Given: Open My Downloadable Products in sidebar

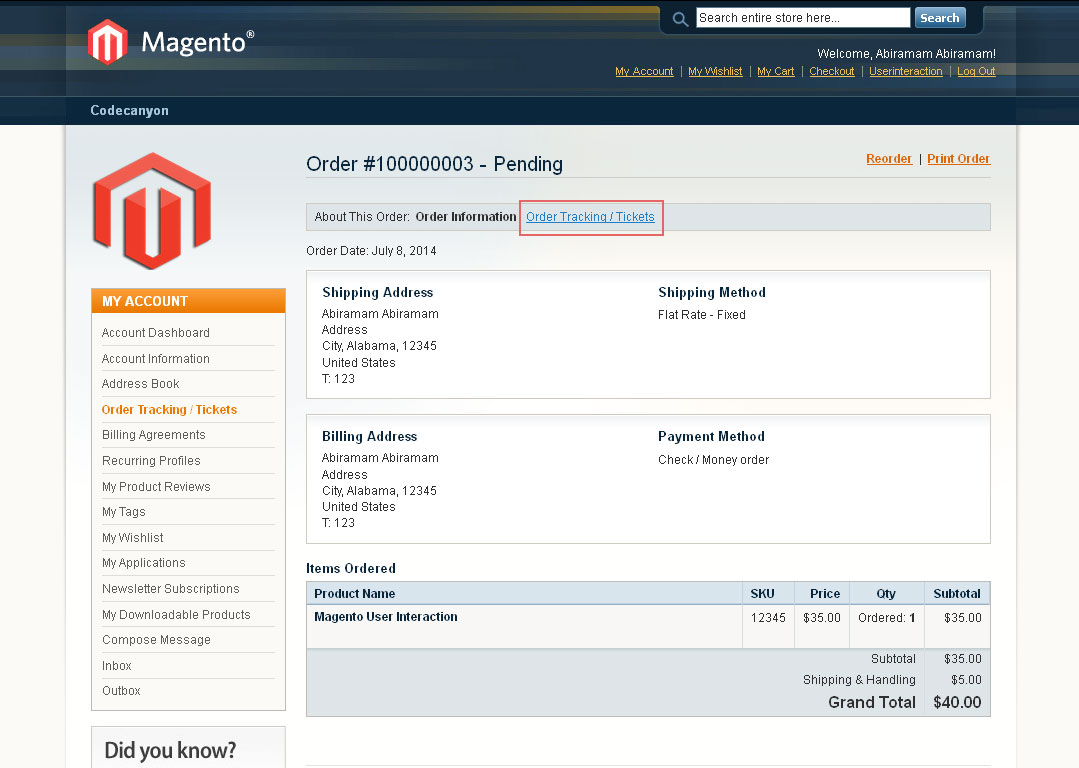Looking at the screenshot, I should (x=176, y=615).
